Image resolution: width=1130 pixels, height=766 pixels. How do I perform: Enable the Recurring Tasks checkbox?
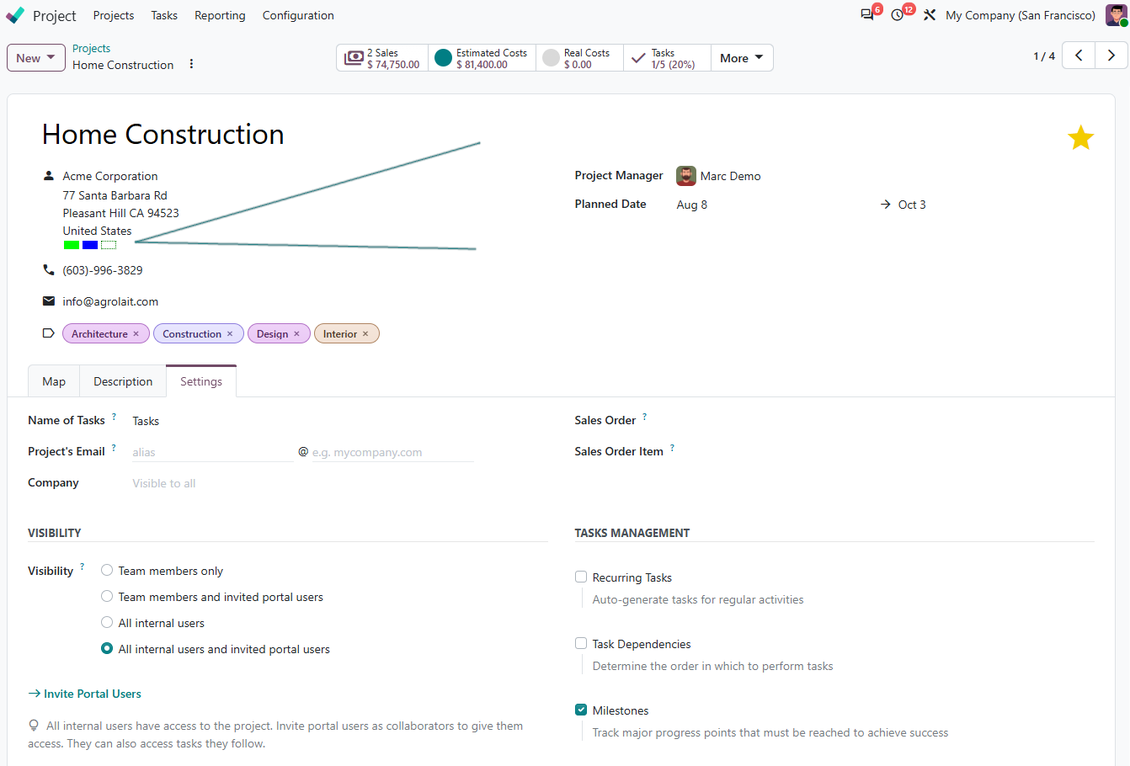[x=581, y=576]
